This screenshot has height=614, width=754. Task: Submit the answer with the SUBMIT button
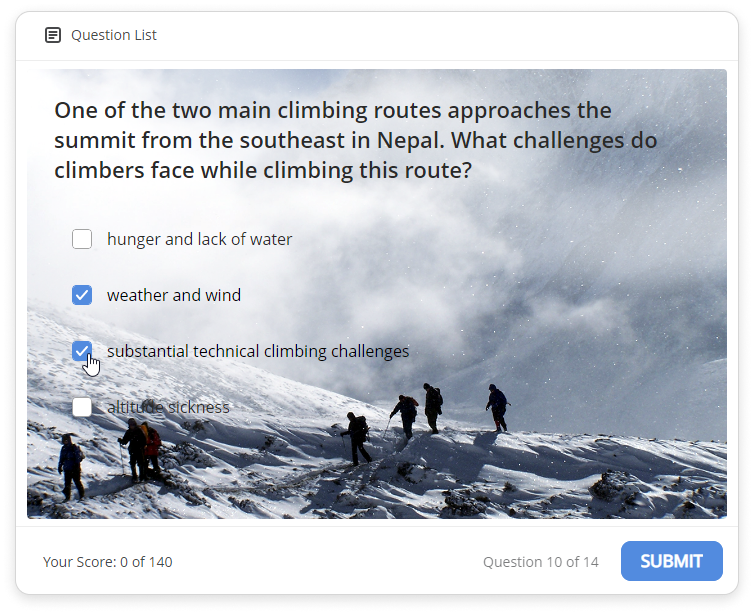pos(672,561)
